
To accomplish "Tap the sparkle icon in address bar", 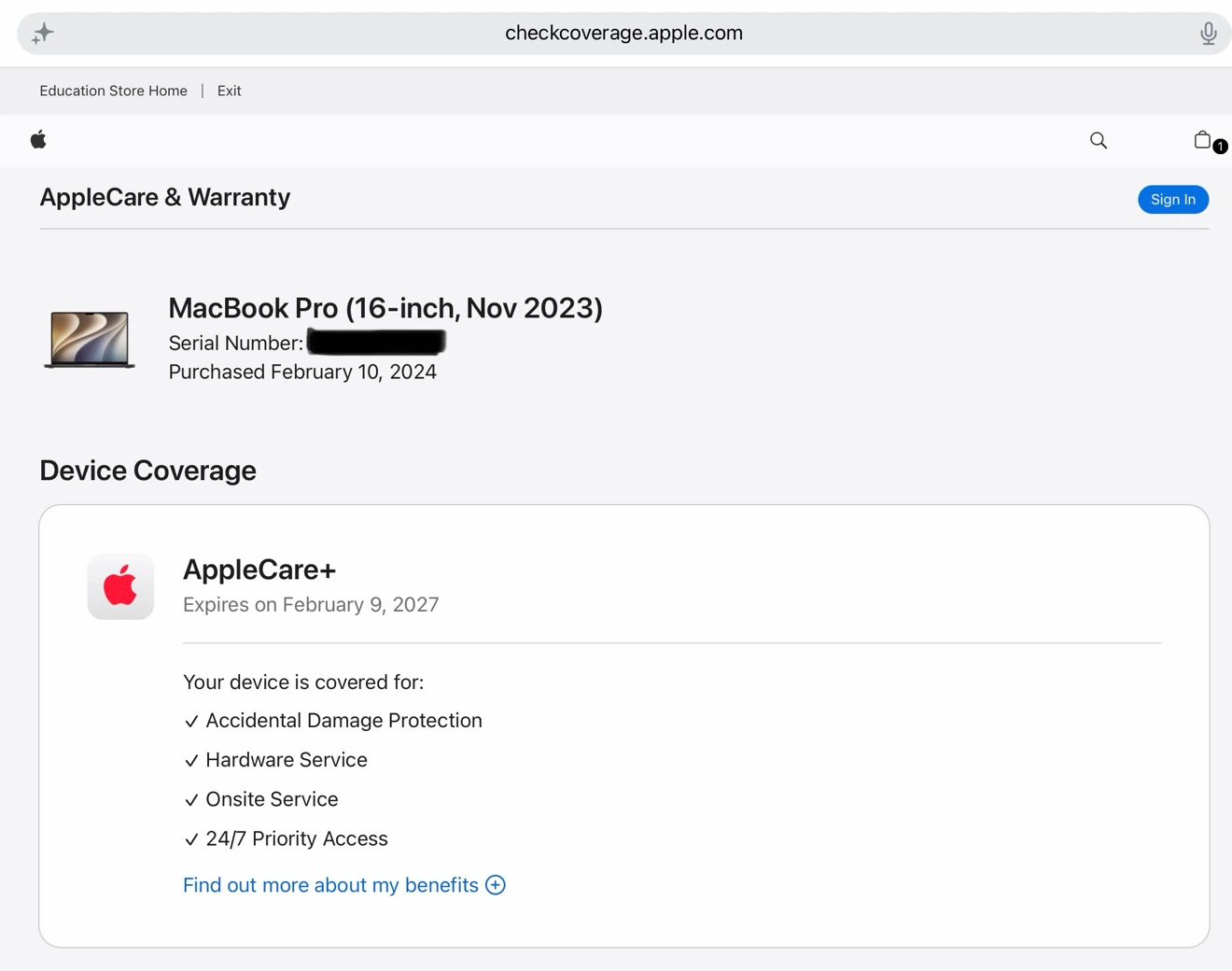I will coord(43,34).
